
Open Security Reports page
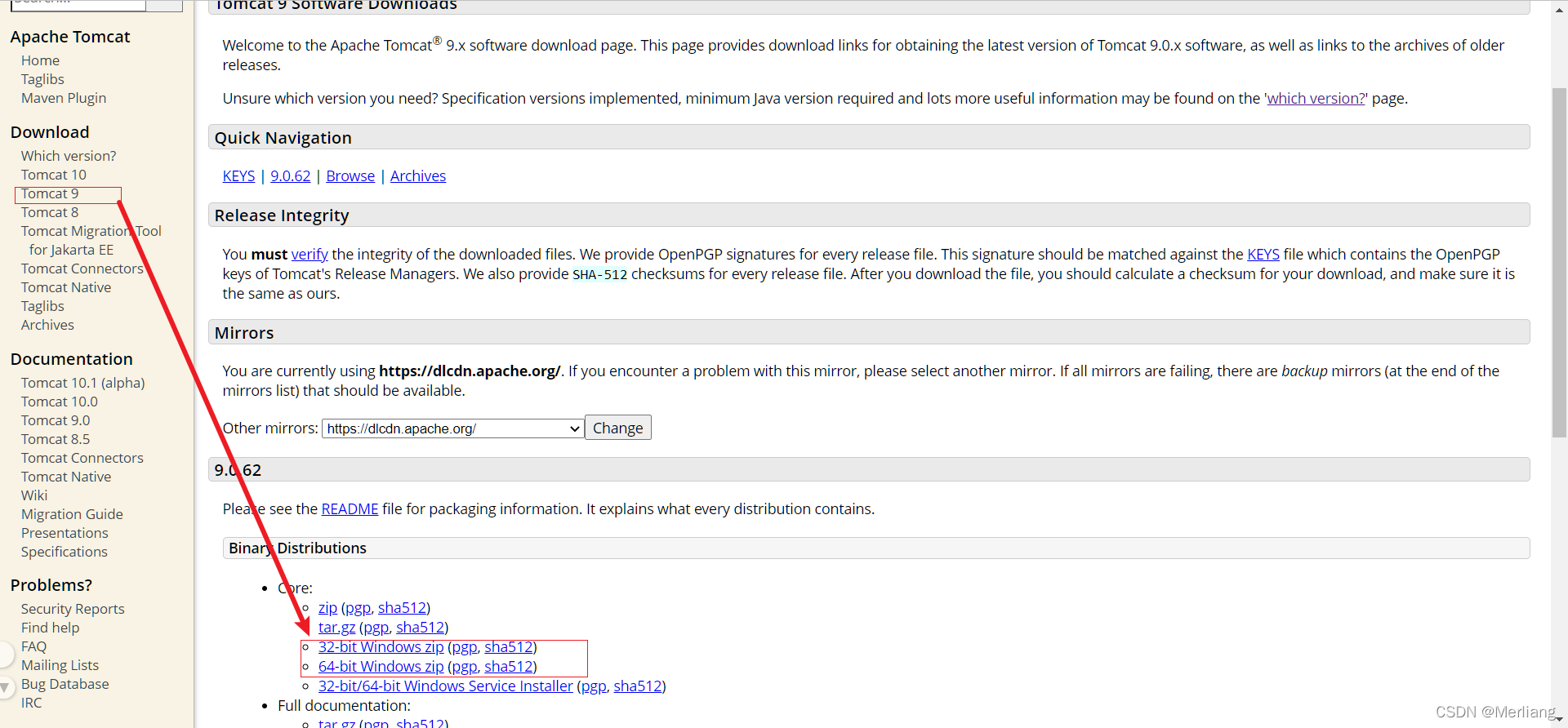pyautogui.click(x=73, y=609)
